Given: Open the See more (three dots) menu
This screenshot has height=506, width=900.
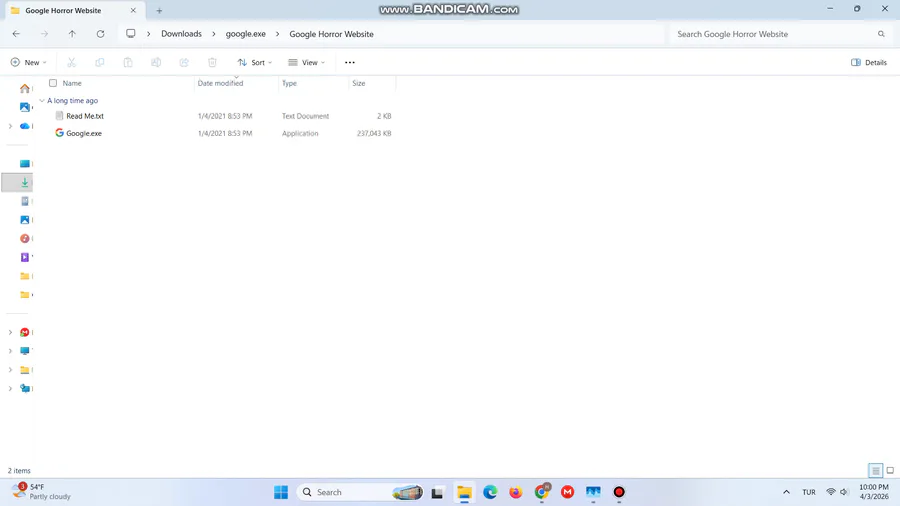Looking at the screenshot, I should [350, 63].
